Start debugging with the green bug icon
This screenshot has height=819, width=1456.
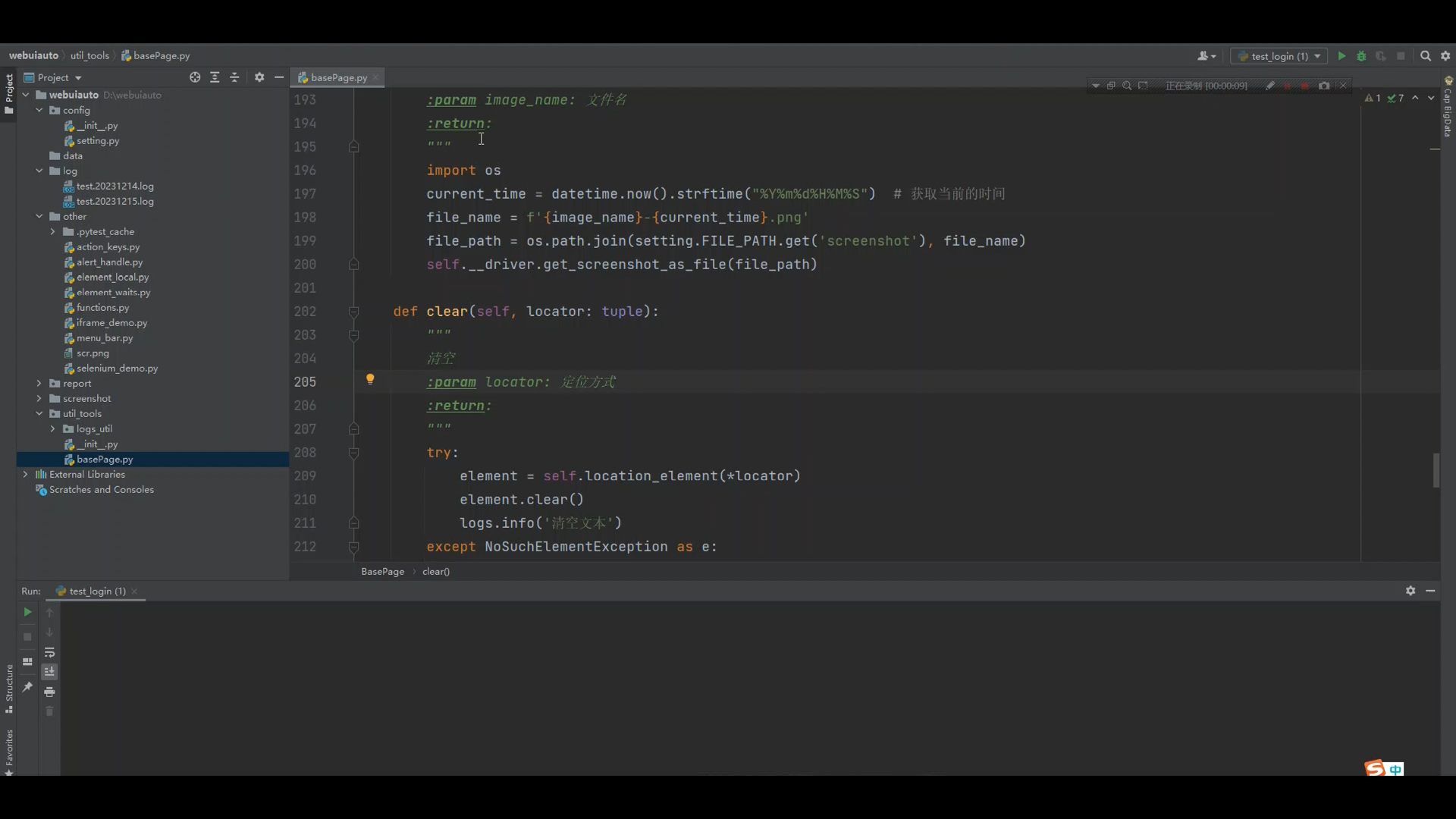tap(1361, 56)
